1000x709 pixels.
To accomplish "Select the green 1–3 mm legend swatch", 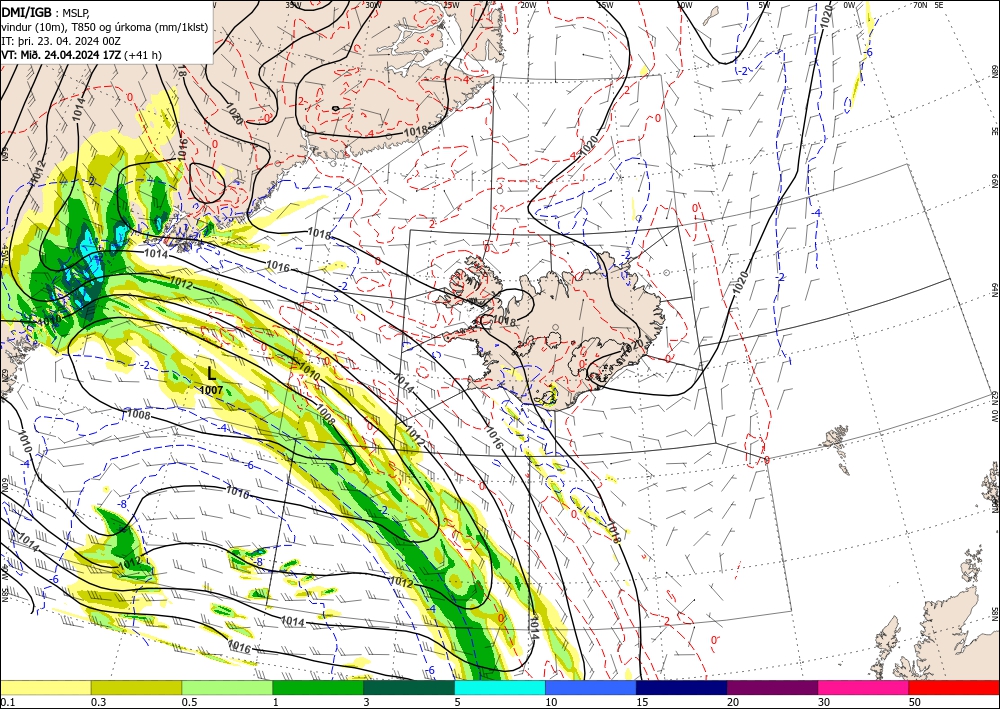I will click(318, 687).
